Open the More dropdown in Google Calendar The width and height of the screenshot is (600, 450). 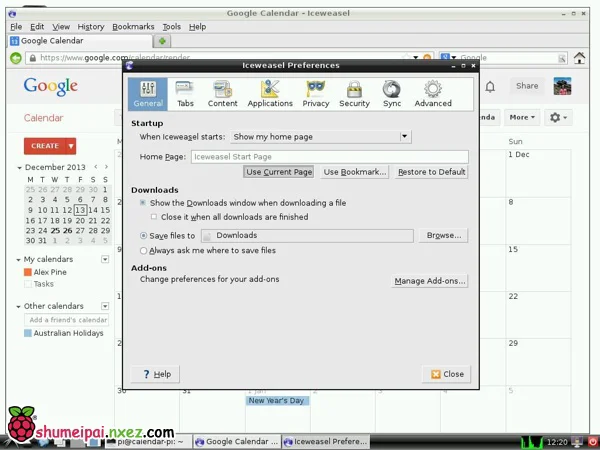pyautogui.click(x=522, y=117)
